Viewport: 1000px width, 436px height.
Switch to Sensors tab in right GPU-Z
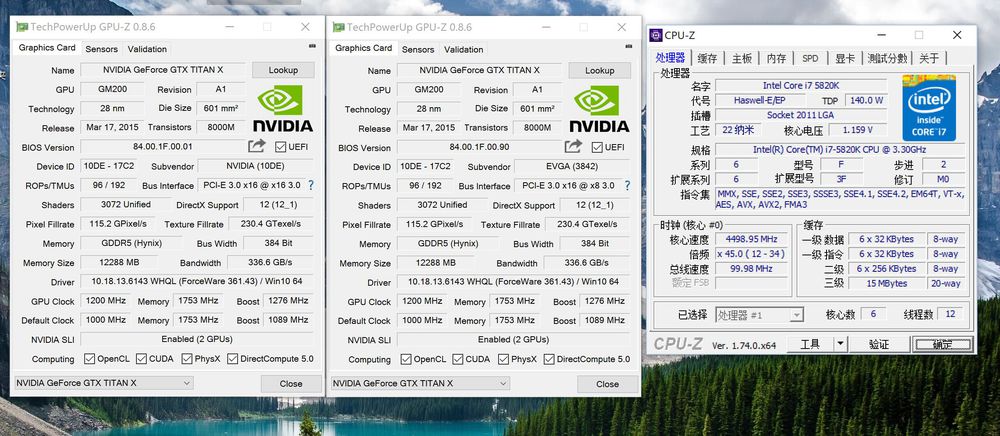click(x=418, y=50)
